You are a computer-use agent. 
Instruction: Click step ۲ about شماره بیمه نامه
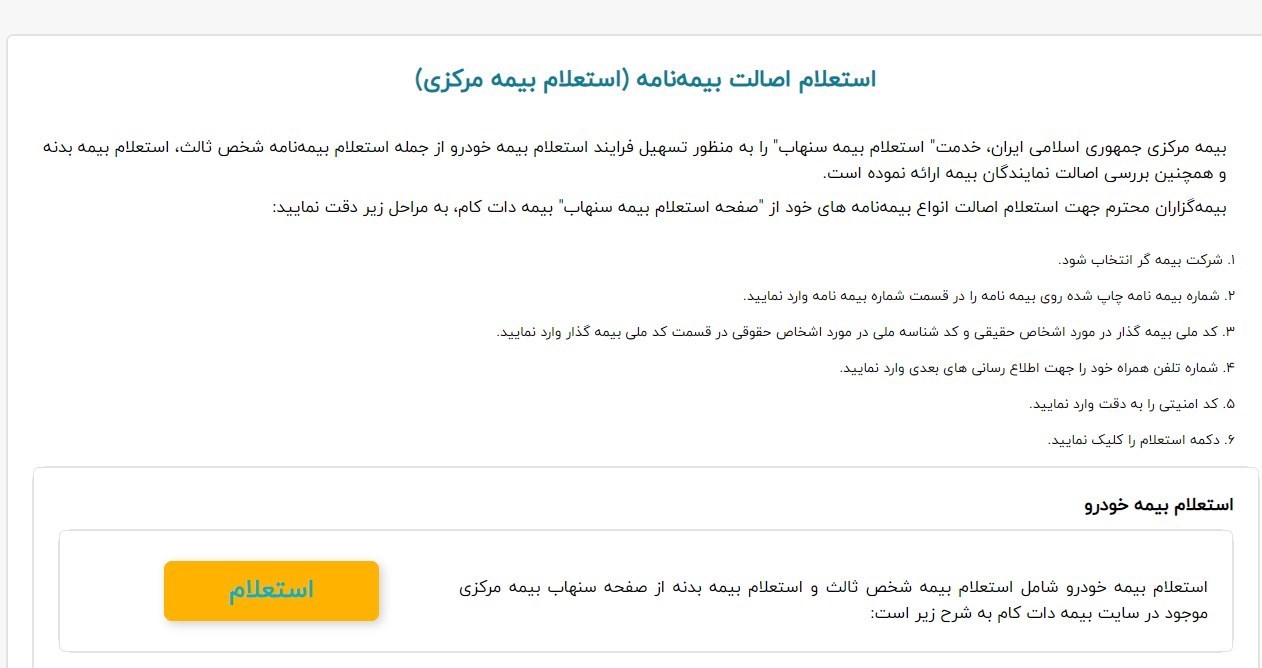989,296
